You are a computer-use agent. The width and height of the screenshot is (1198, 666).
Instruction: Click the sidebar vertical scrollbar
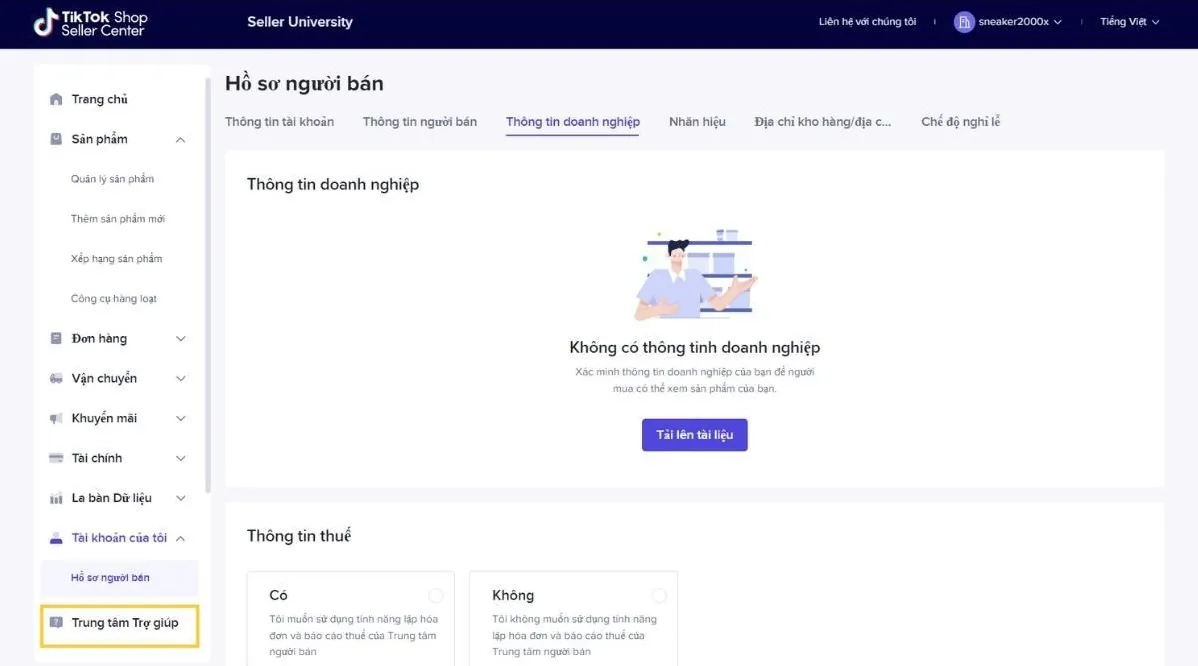point(207,284)
